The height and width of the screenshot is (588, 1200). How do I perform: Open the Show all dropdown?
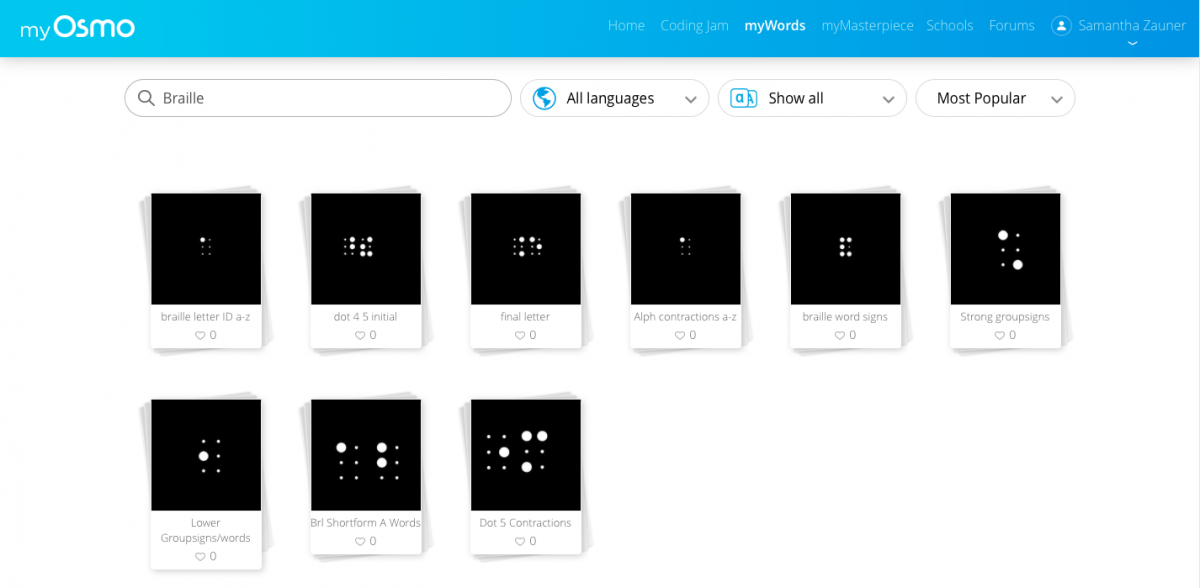tap(888, 99)
